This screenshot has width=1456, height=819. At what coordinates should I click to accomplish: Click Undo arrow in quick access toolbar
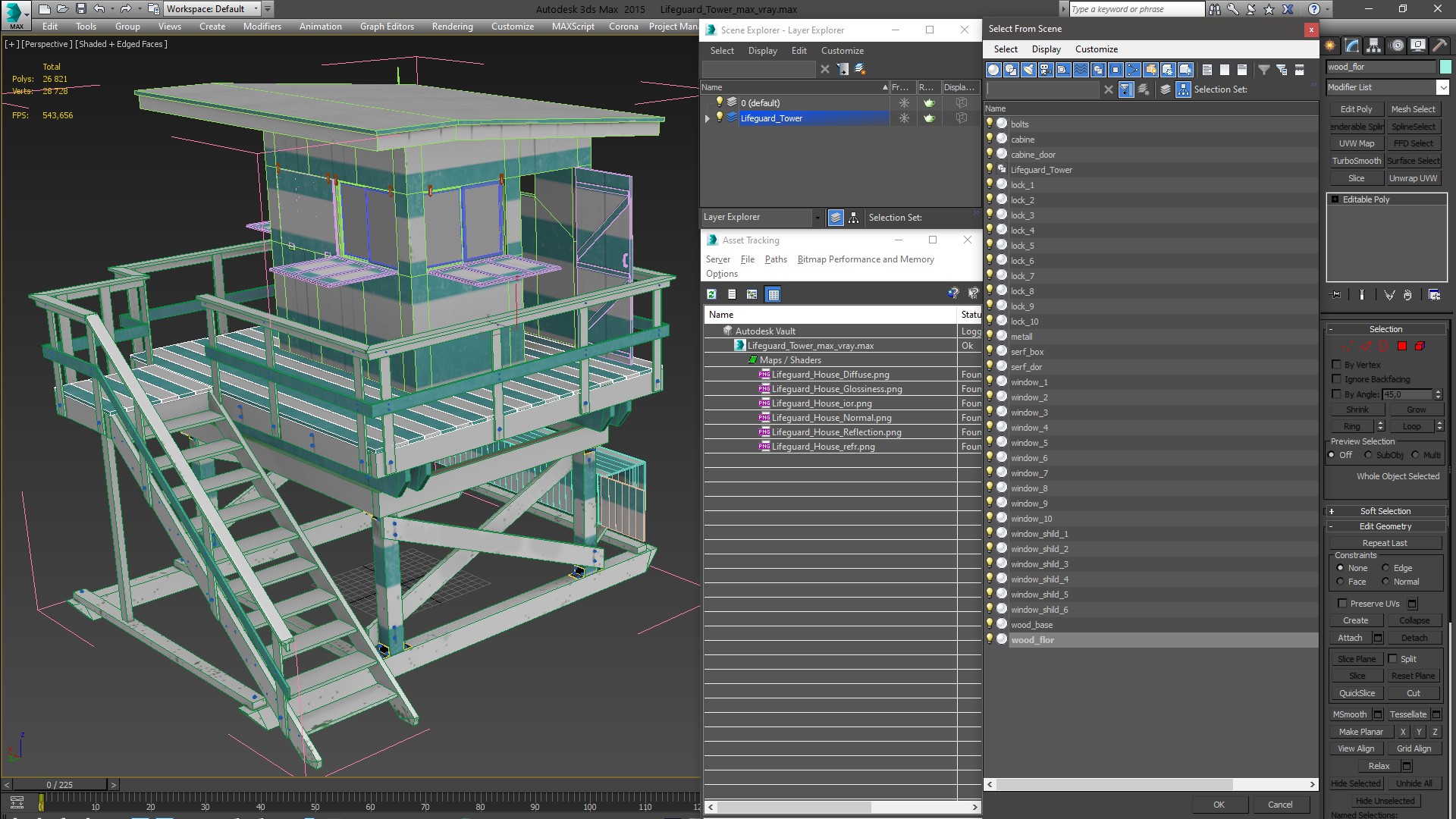point(99,9)
